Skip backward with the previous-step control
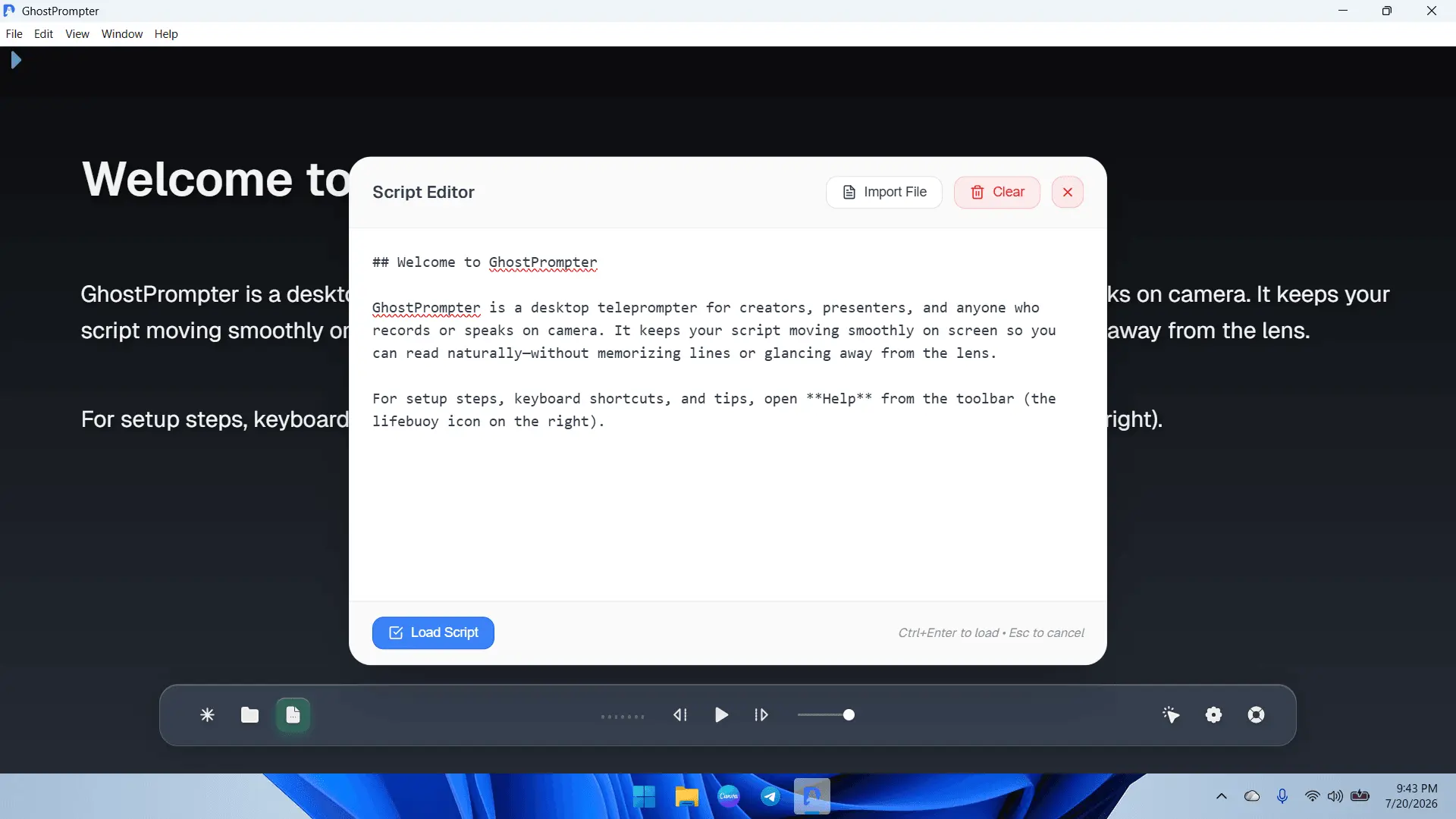 (x=680, y=715)
